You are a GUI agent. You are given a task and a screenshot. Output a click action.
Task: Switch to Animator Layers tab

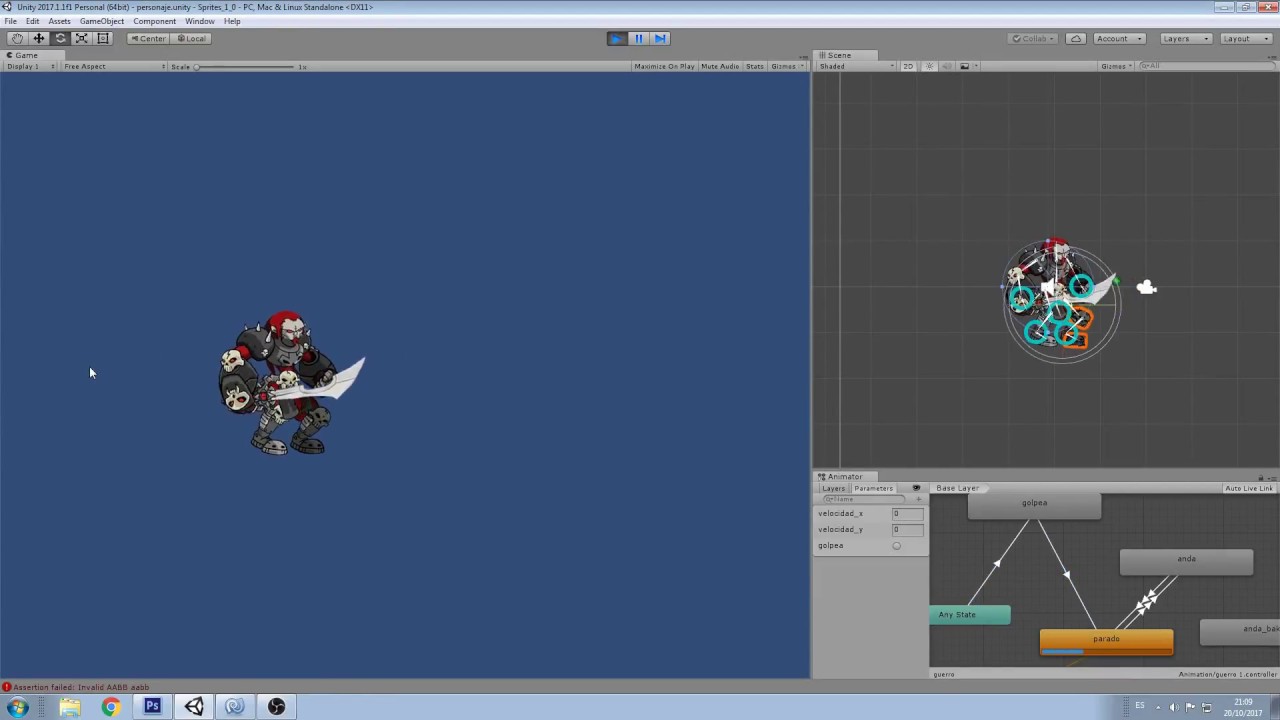[833, 488]
